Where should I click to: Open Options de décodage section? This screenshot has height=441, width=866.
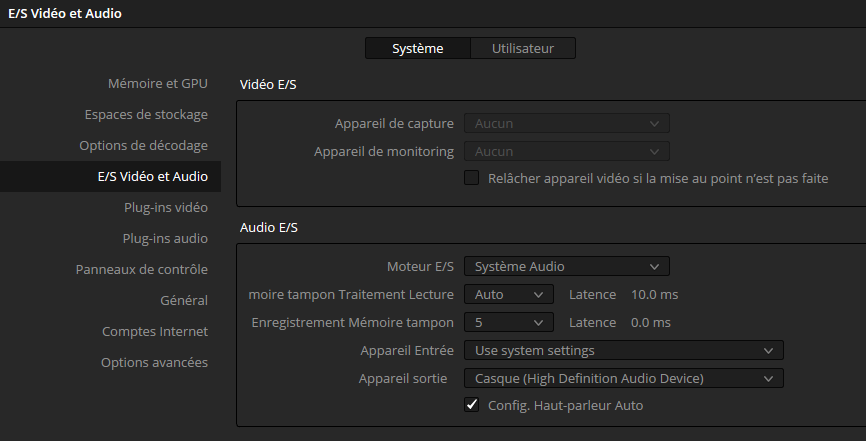(143, 145)
